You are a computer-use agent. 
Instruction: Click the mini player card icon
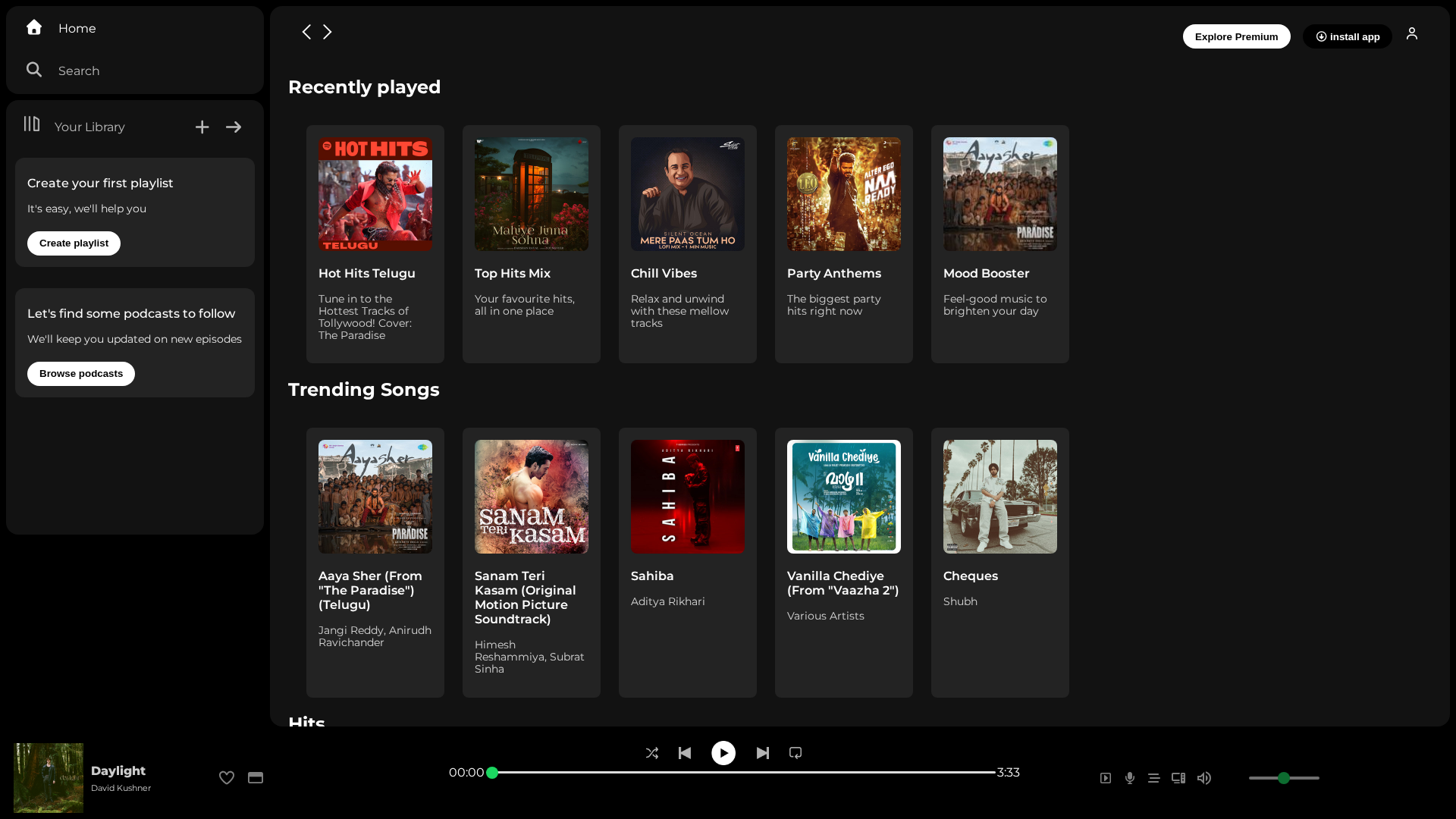point(256,778)
